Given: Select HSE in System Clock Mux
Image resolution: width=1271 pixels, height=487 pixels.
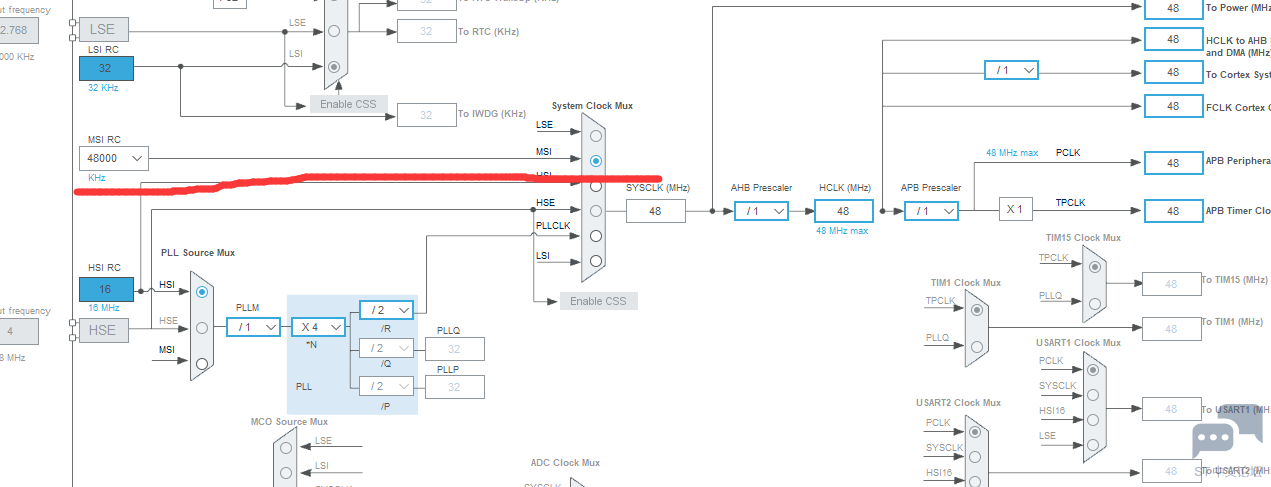Looking at the screenshot, I should [x=595, y=211].
